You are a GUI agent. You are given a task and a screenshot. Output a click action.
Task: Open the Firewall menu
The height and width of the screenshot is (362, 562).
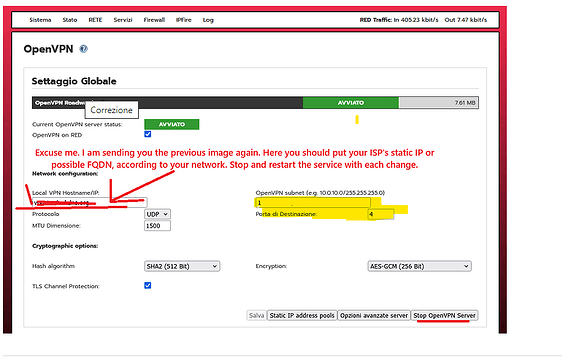coord(154,20)
